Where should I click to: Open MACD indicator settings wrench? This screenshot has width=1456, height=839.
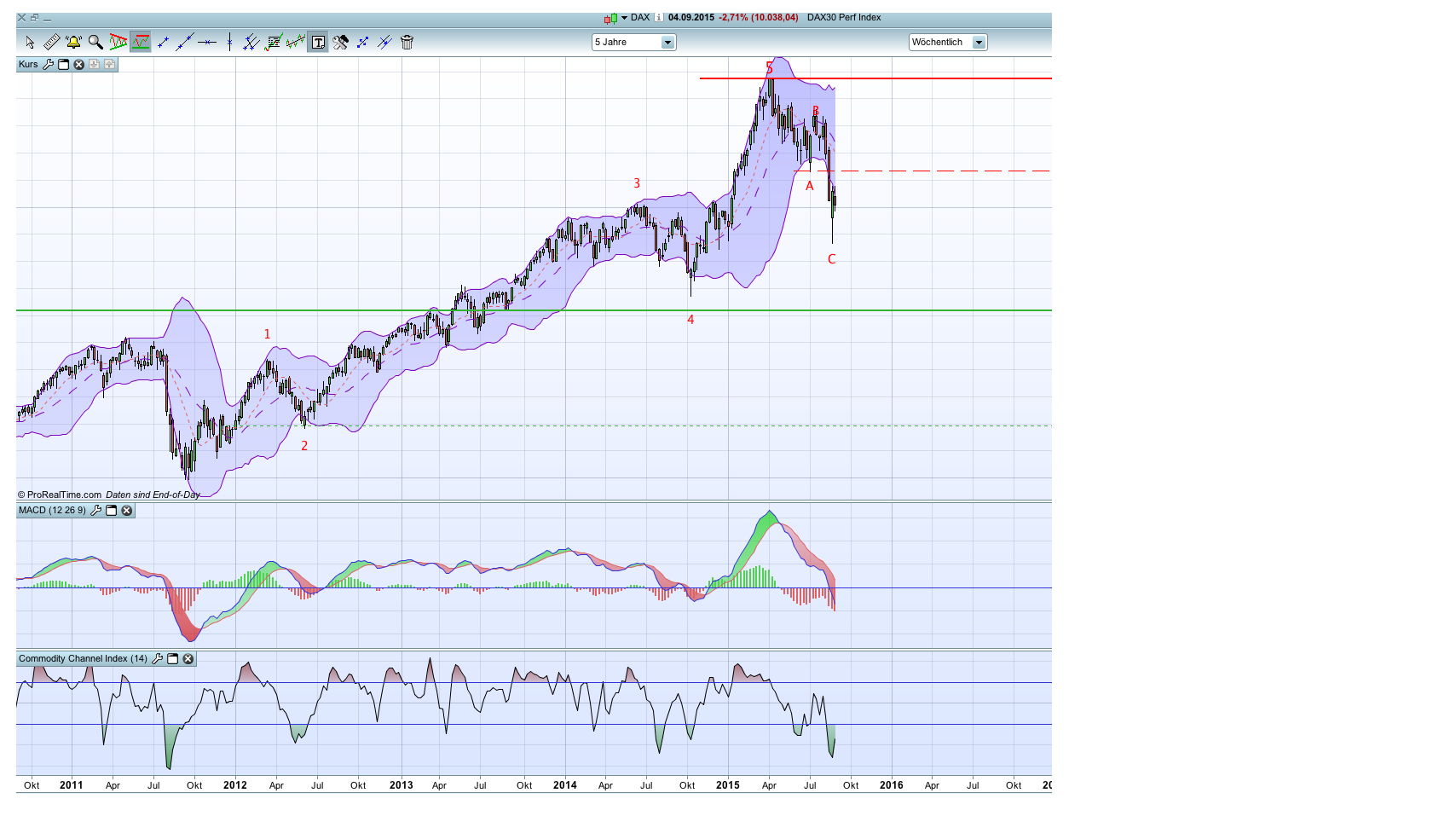click(x=95, y=511)
